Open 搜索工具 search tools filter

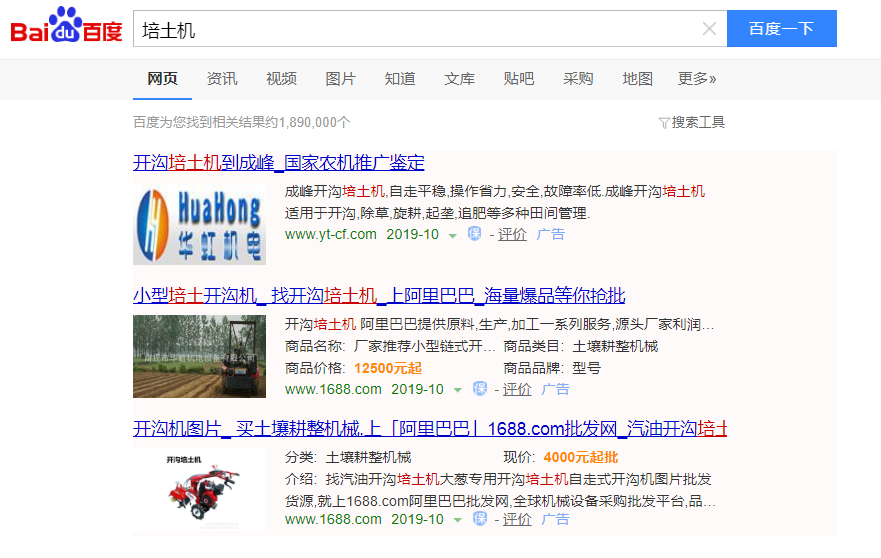click(691, 122)
